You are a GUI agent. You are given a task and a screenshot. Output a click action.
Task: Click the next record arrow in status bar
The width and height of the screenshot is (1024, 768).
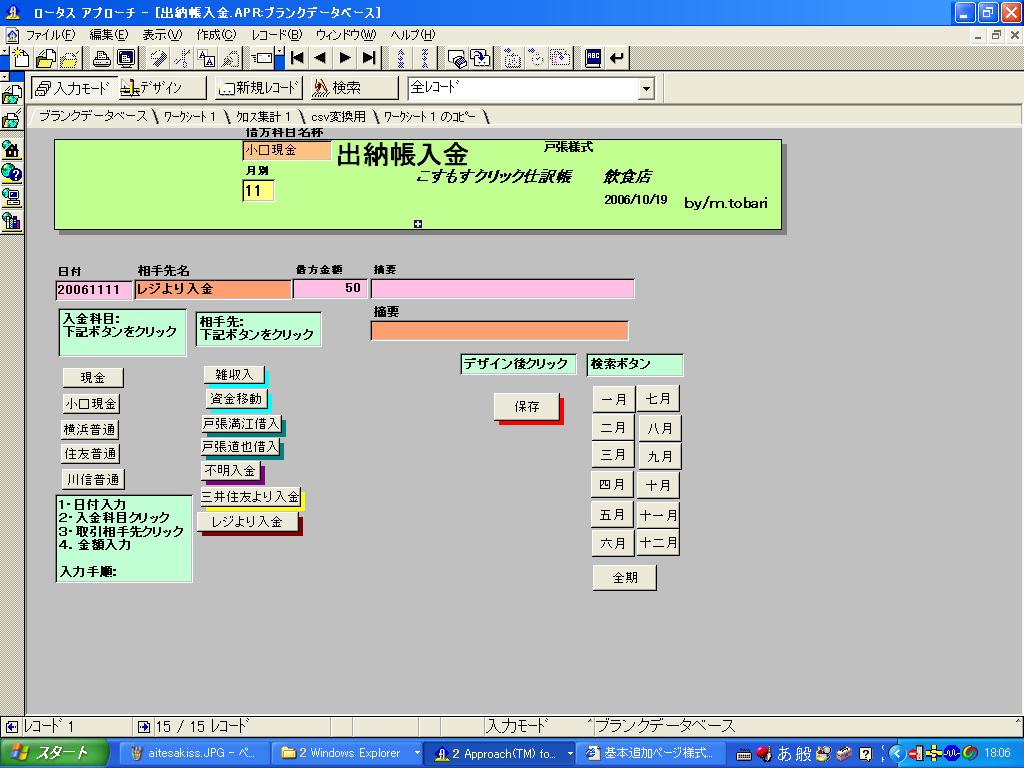[144, 726]
